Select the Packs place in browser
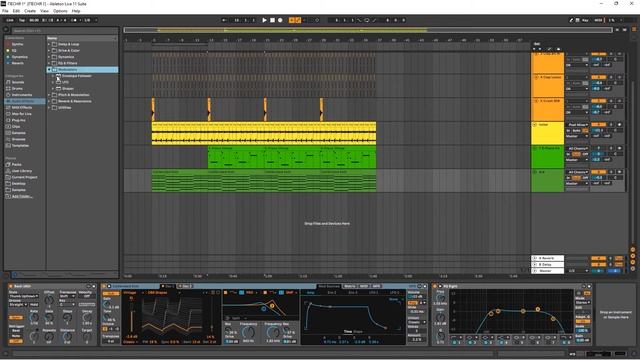Viewport: 640px width, 360px height. click(16, 164)
